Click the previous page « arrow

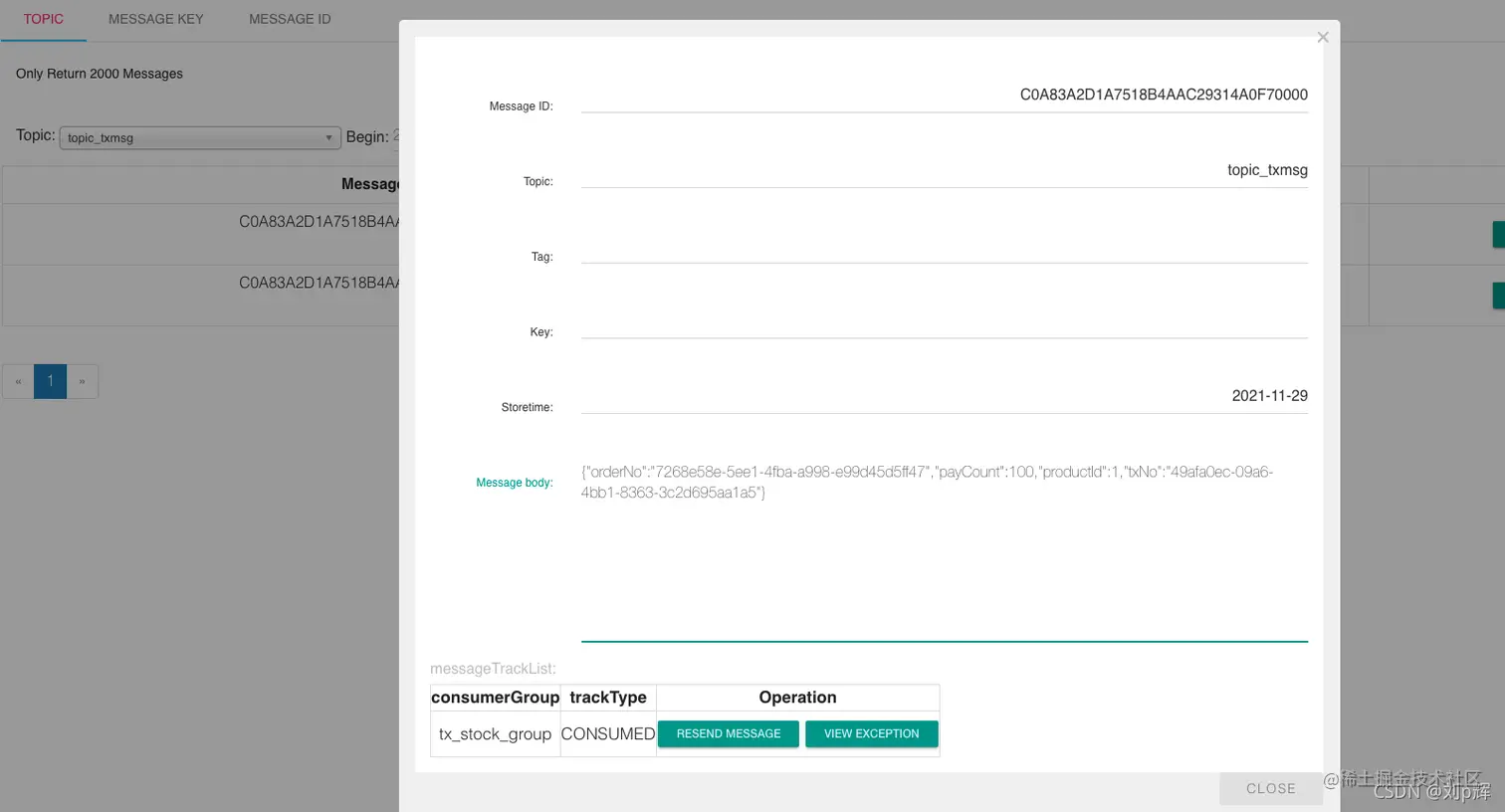pos(18,381)
